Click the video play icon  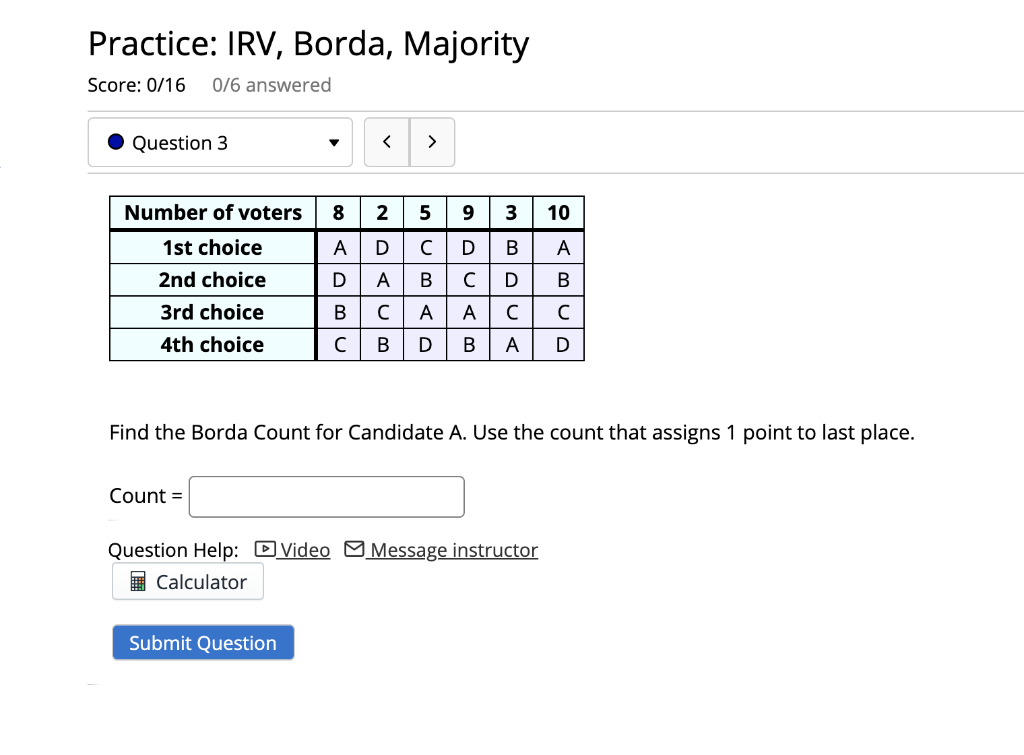click(x=265, y=549)
